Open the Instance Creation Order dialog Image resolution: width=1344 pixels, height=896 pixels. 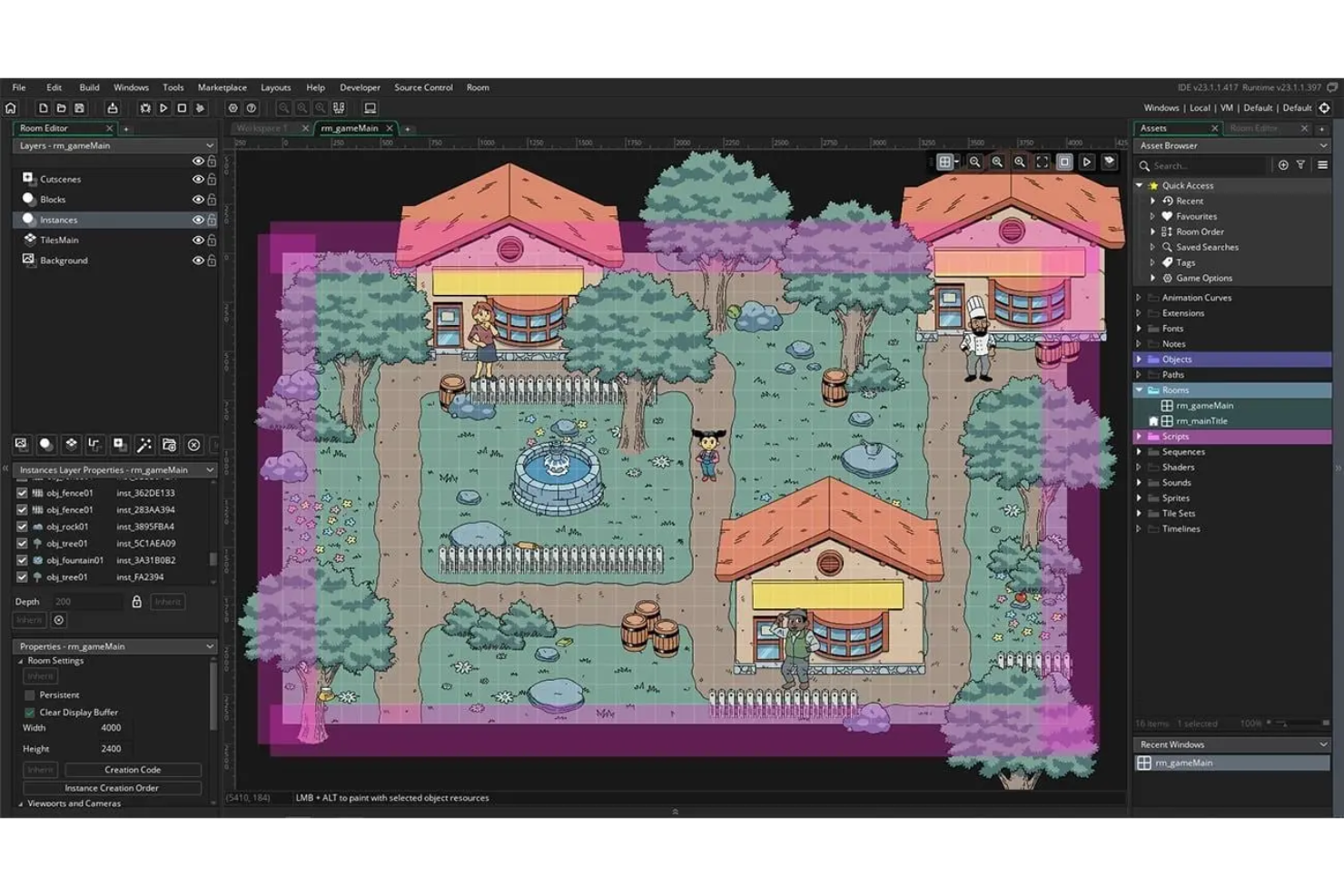113,787
